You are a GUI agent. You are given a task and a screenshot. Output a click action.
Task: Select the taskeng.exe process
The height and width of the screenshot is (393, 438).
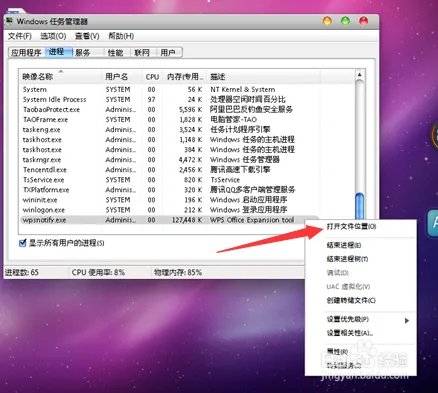point(170,129)
